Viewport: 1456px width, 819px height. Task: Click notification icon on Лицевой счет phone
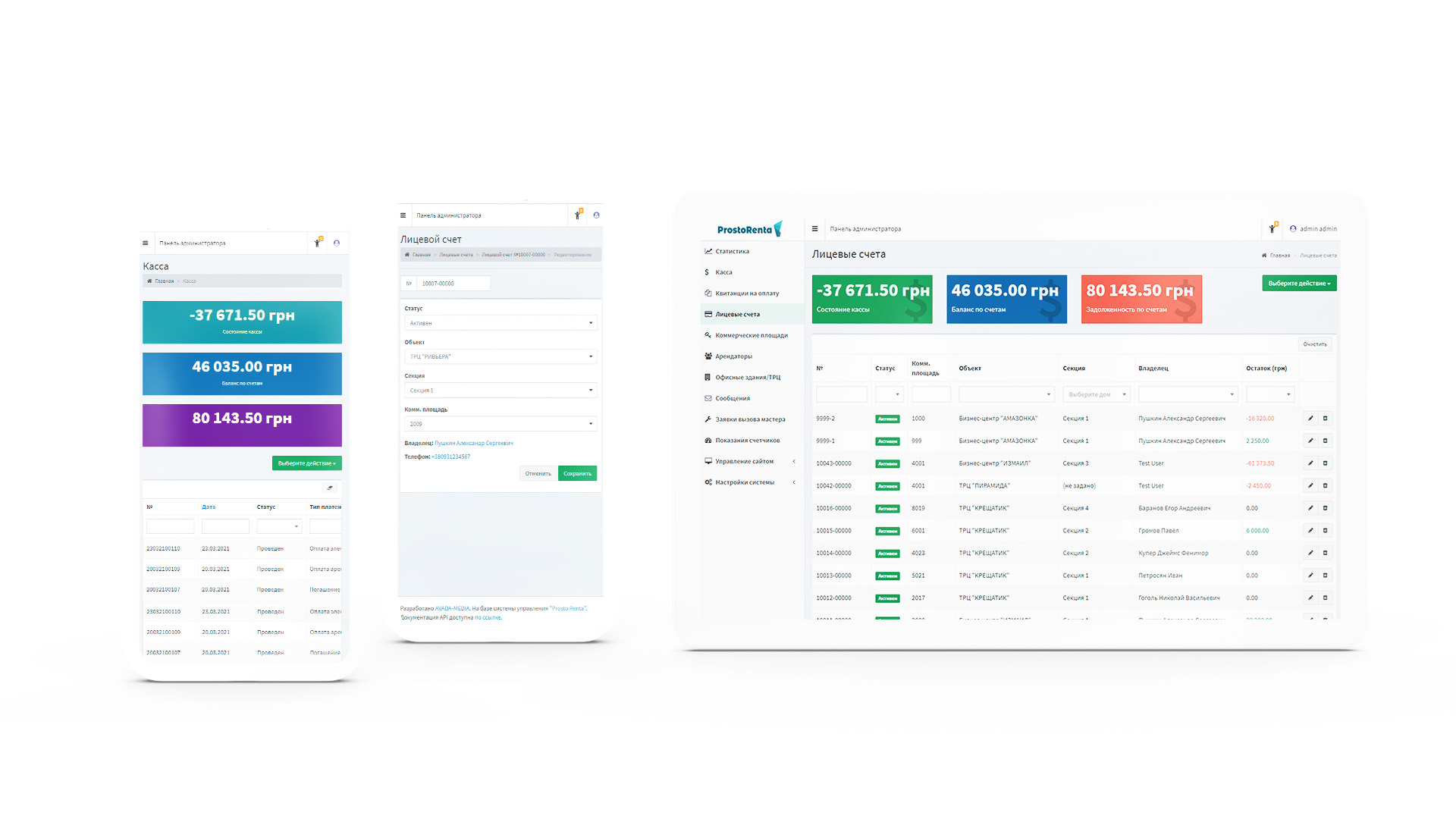pos(578,215)
